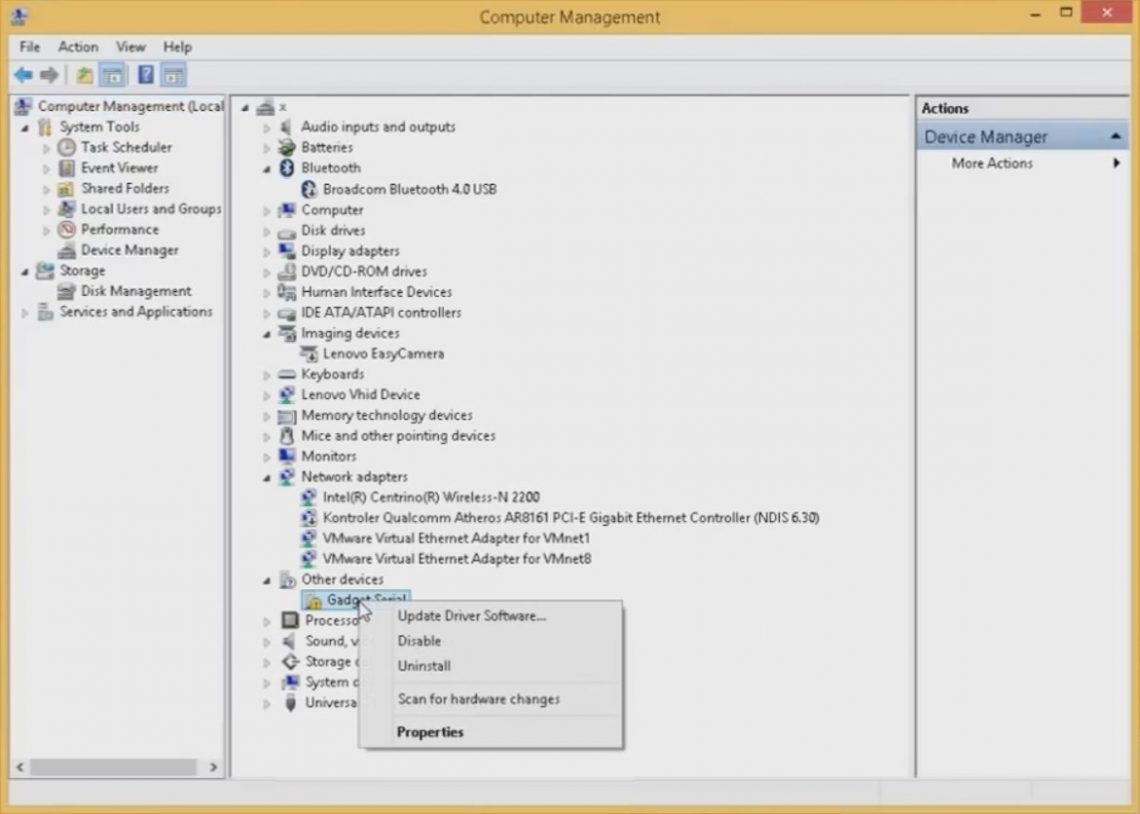Click the More Actions arrow in Actions pane

pyautogui.click(x=1118, y=163)
